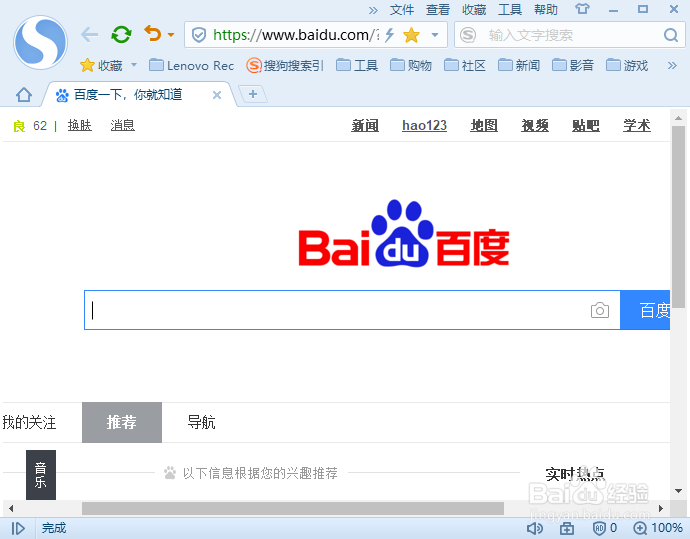Click the 收藏 favorites star button

pyautogui.click(x=101, y=66)
